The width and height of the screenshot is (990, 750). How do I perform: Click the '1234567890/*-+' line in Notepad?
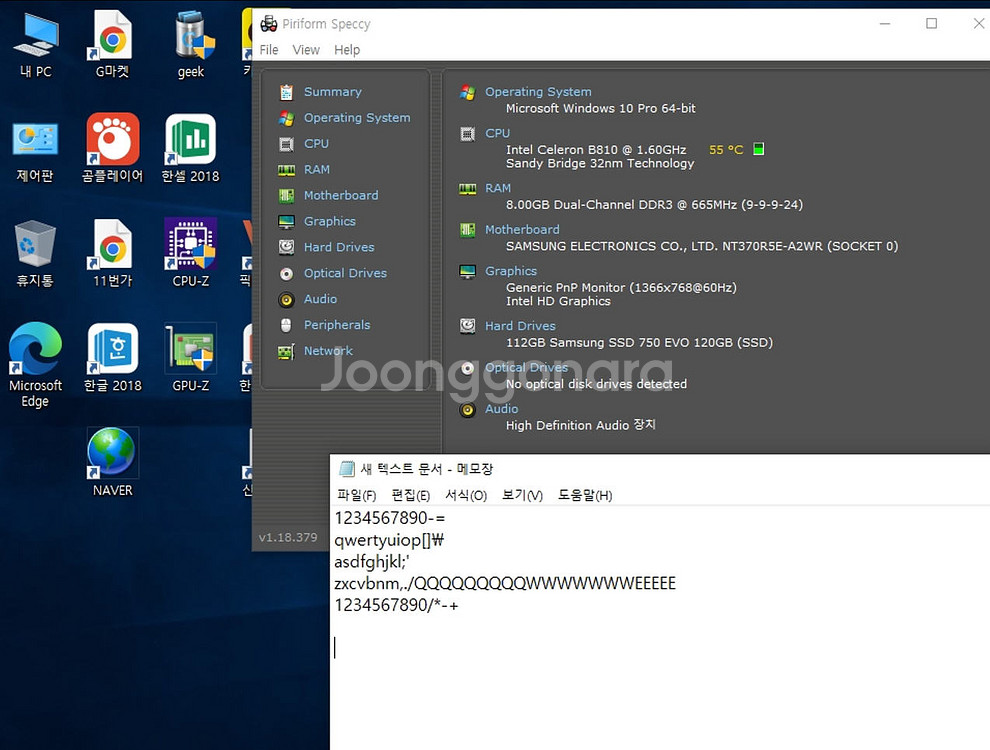coord(397,605)
